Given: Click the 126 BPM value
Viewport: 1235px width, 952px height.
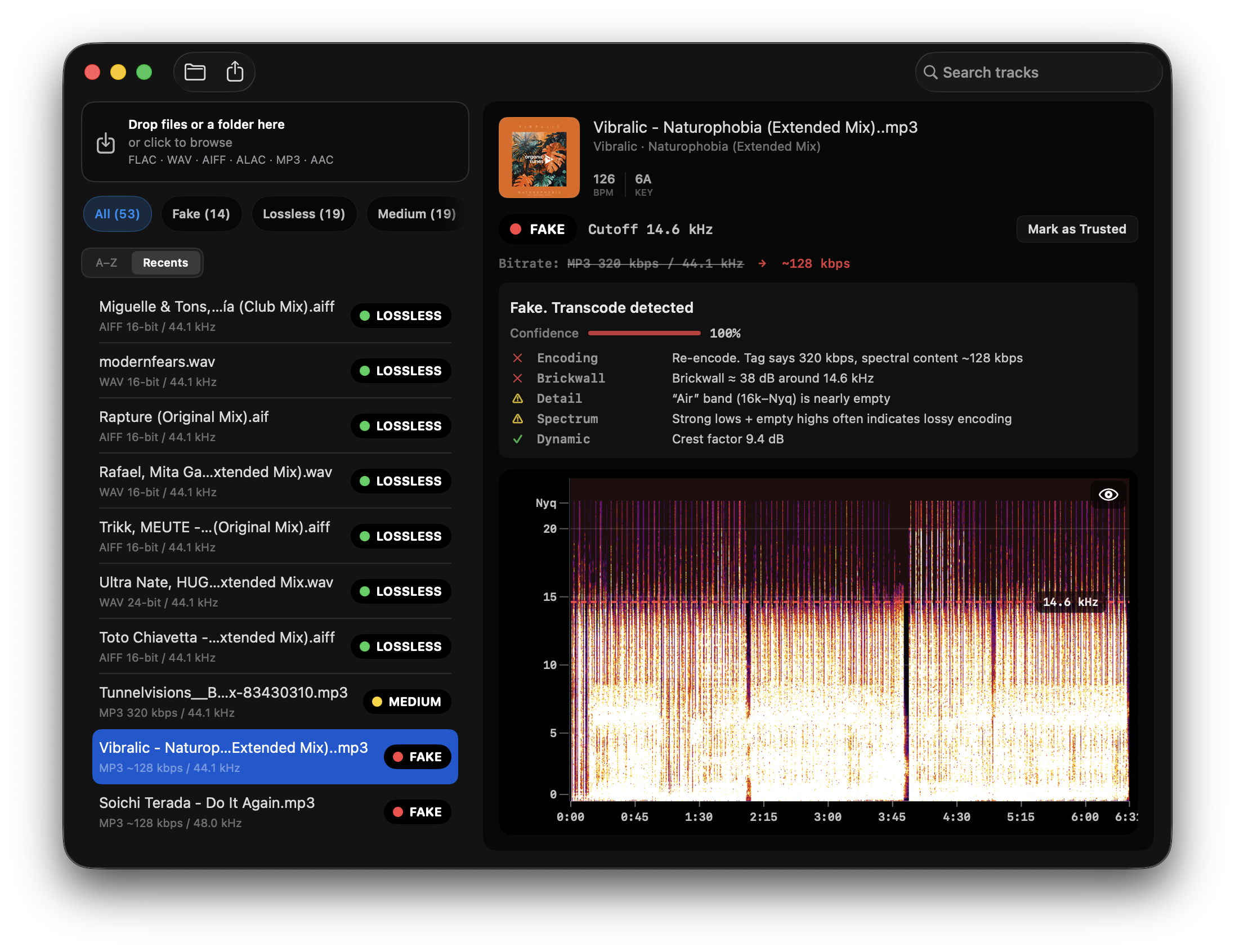Looking at the screenshot, I should tap(603, 179).
